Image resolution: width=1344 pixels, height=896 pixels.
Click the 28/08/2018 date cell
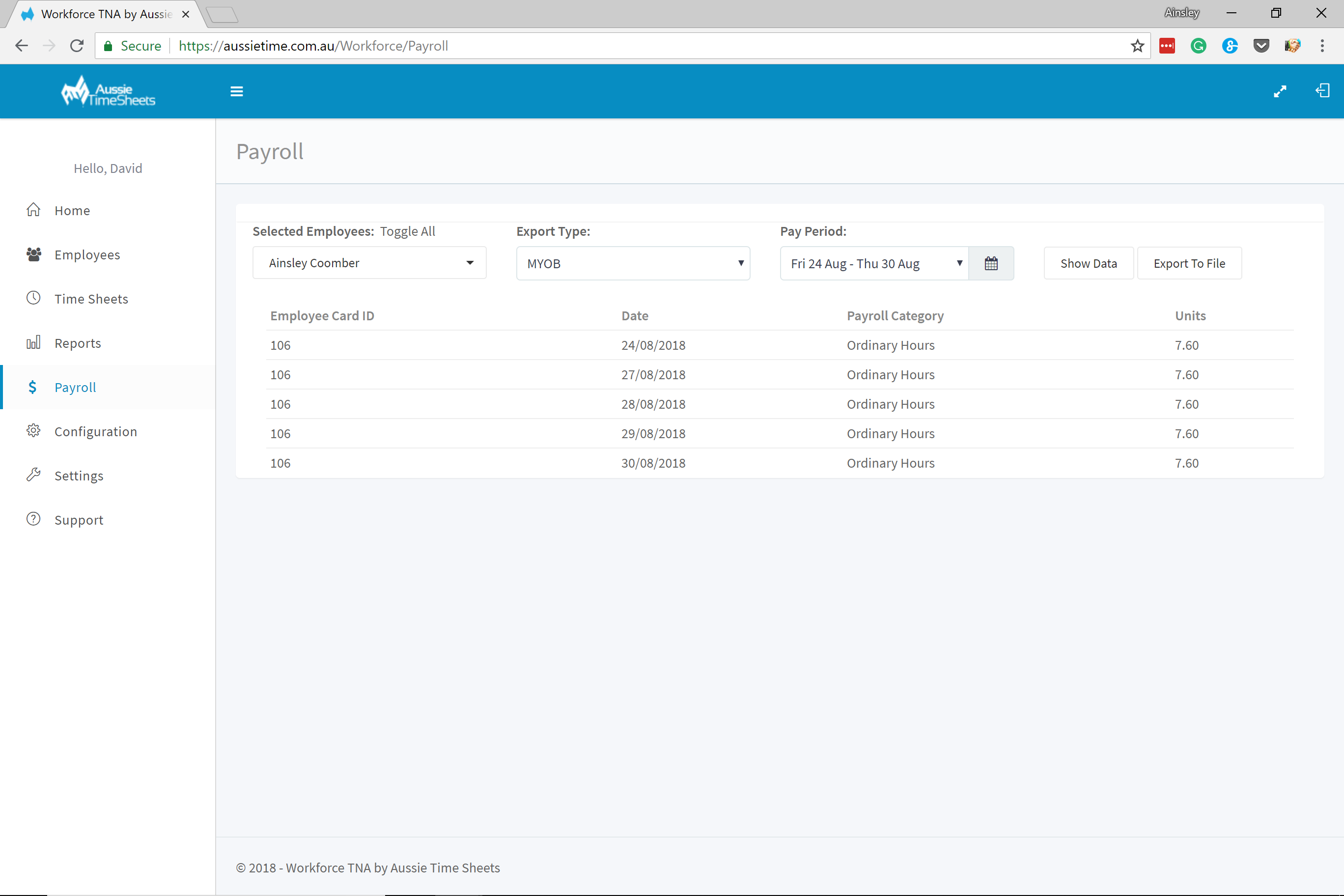[653, 404]
